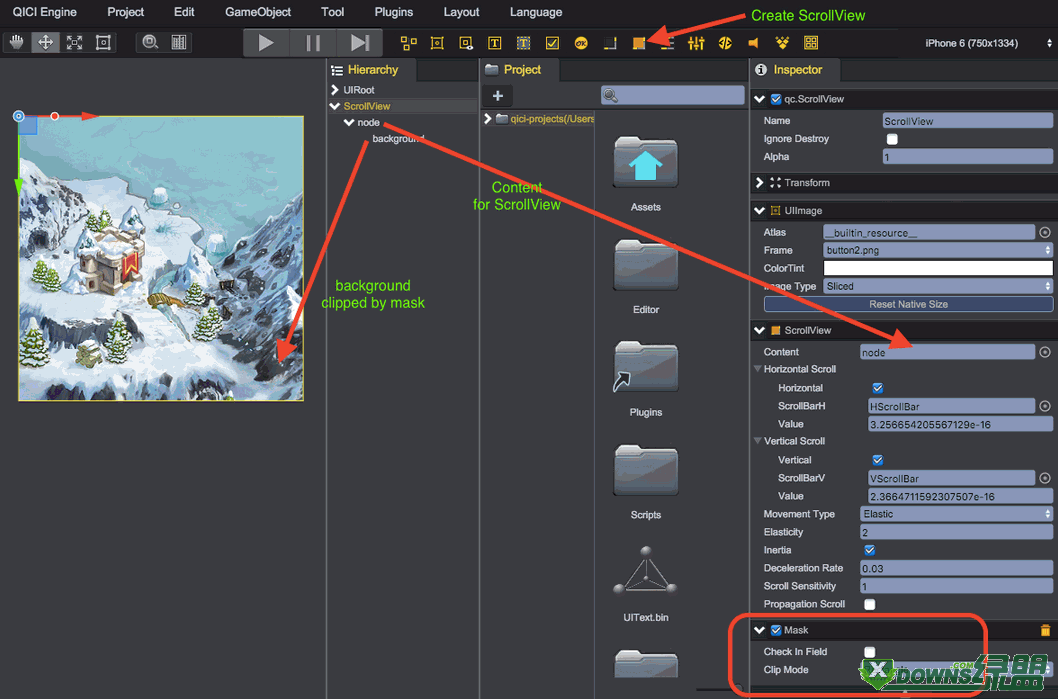1058x699 pixels.
Task: Click the particle dots icon in toolbar
Action: tap(782, 43)
